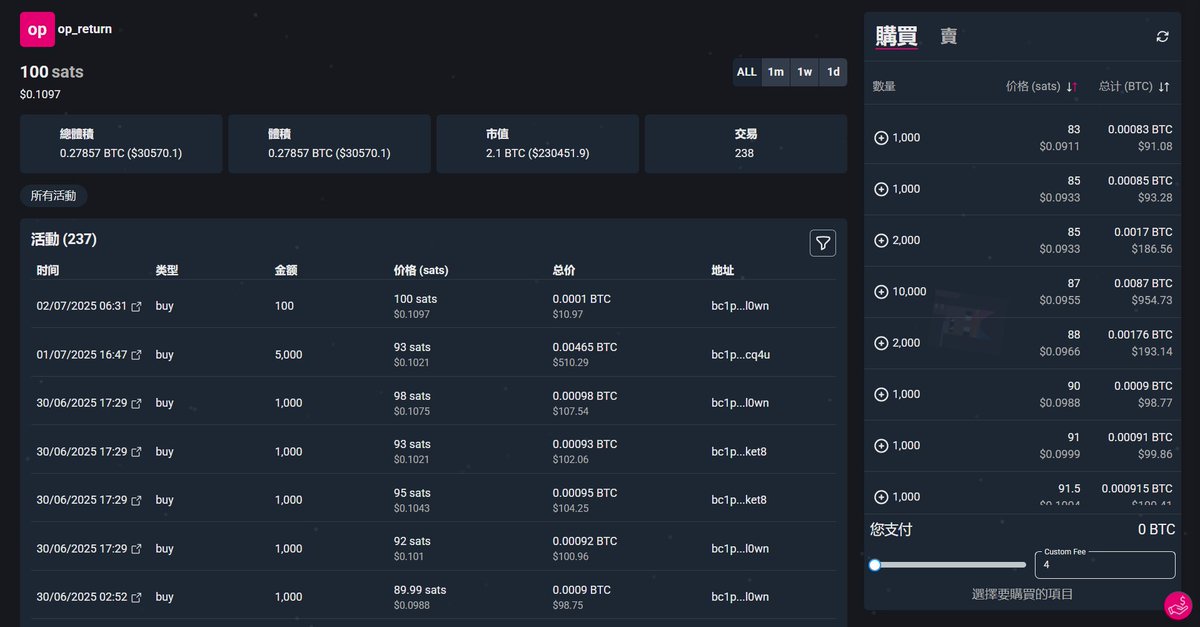Click the 時間 column header
This screenshot has width=1200, height=627.
(48, 271)
